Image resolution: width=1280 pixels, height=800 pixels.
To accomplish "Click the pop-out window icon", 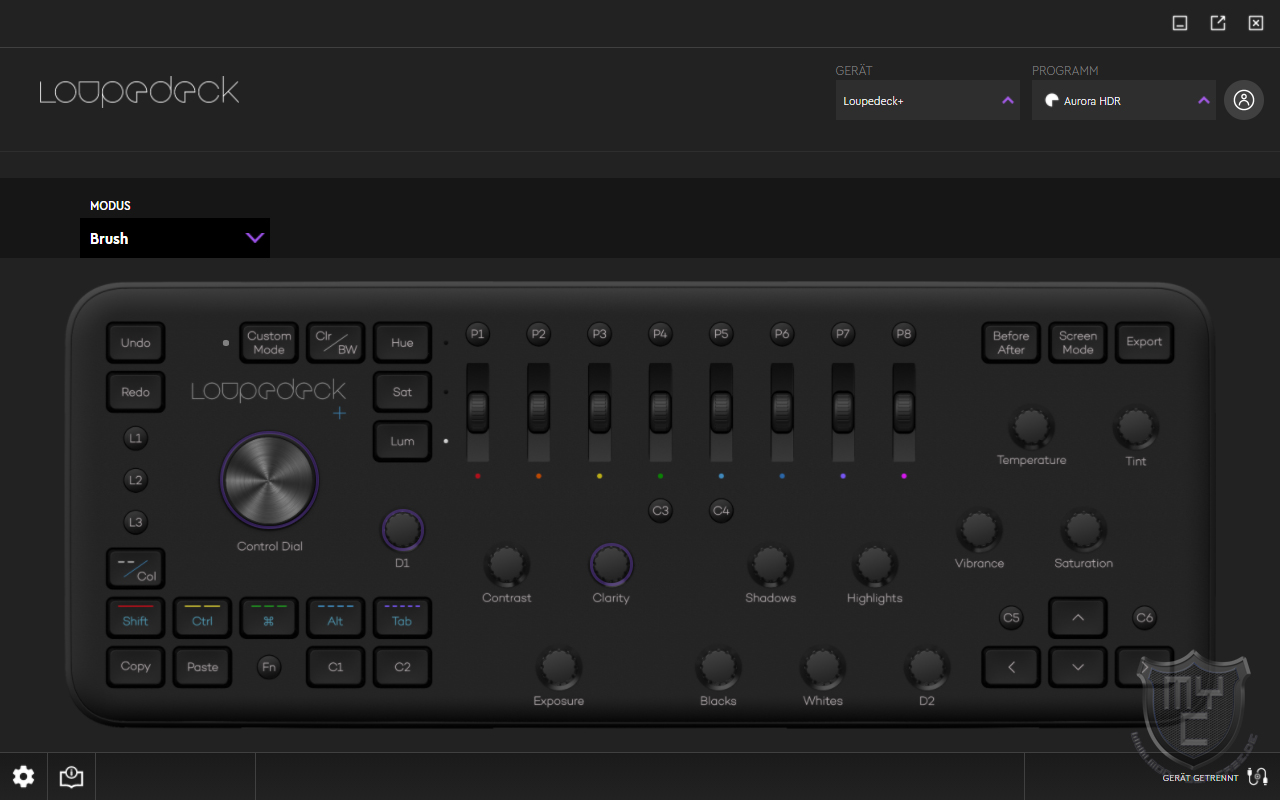I will (1218, 23).
